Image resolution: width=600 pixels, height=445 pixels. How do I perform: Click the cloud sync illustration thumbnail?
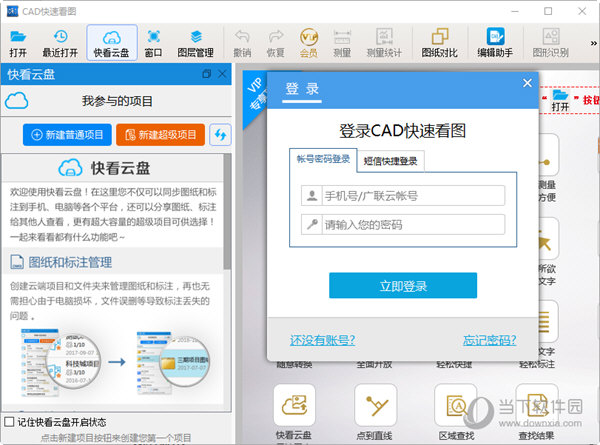tap(116, 363)
